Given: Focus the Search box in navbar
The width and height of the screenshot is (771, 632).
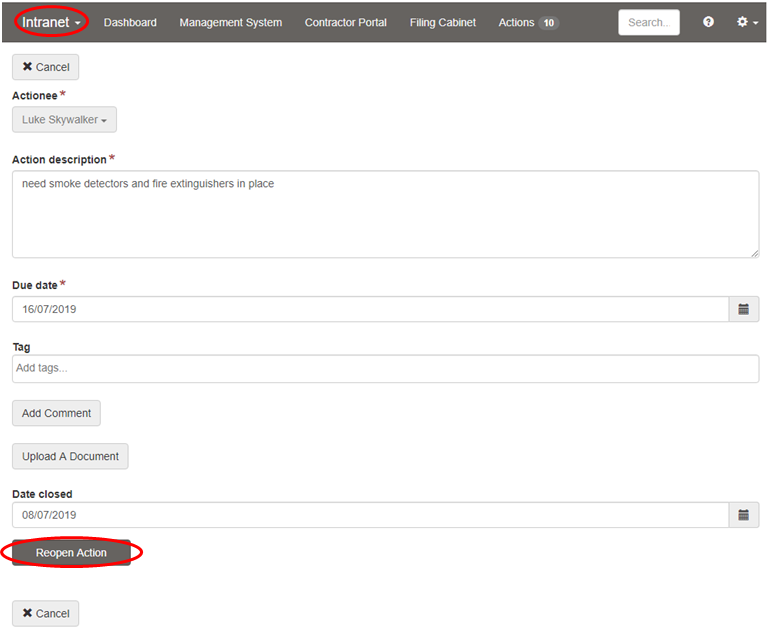Looking at the screenshot, I should tap(648, 23).
